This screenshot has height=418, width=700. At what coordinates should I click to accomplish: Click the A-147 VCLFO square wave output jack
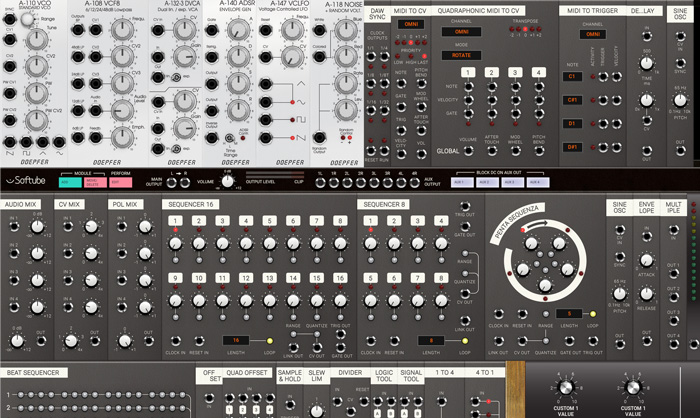[266, 120]
